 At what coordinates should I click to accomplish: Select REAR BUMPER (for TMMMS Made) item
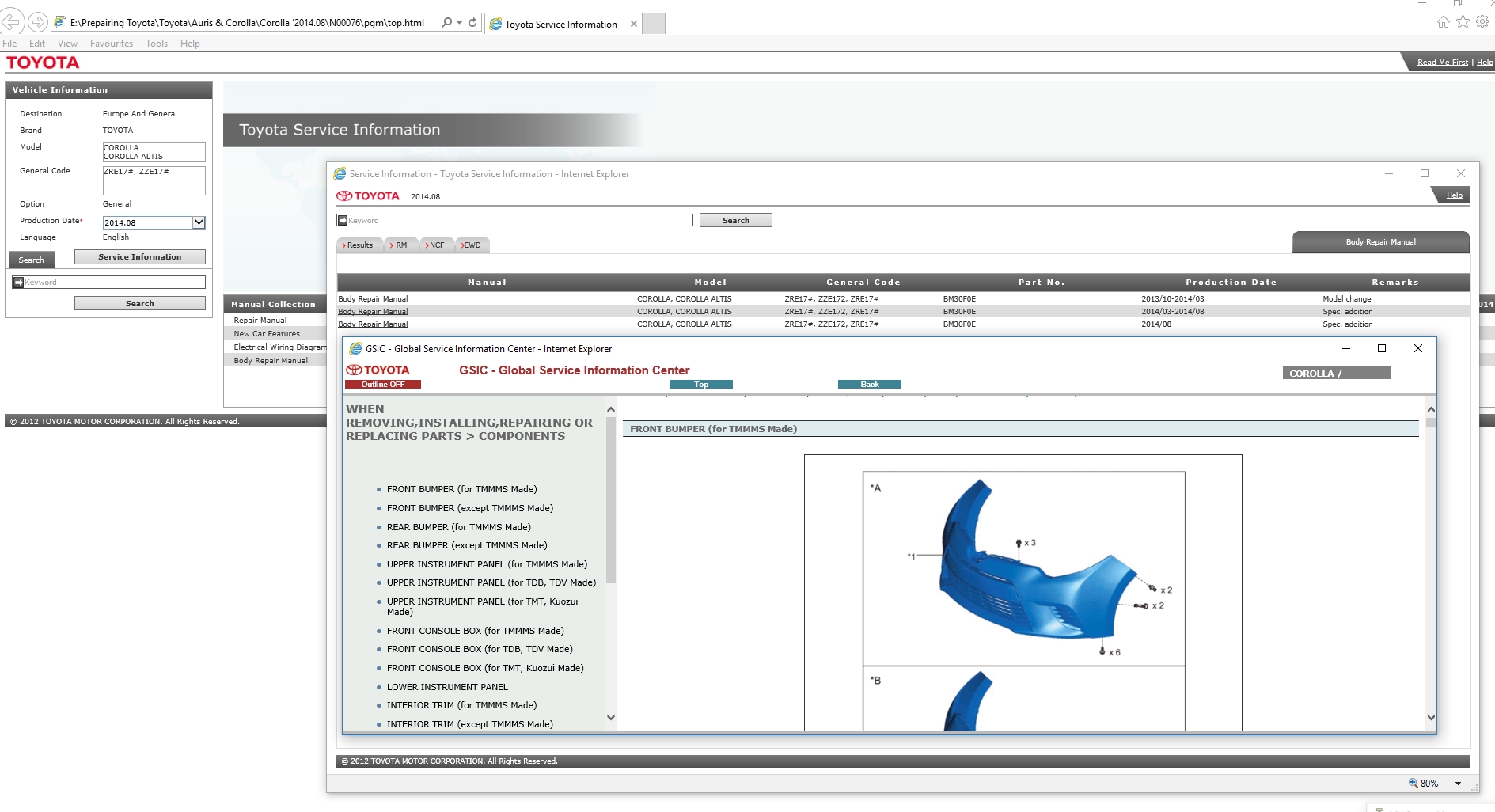(458, 527)
